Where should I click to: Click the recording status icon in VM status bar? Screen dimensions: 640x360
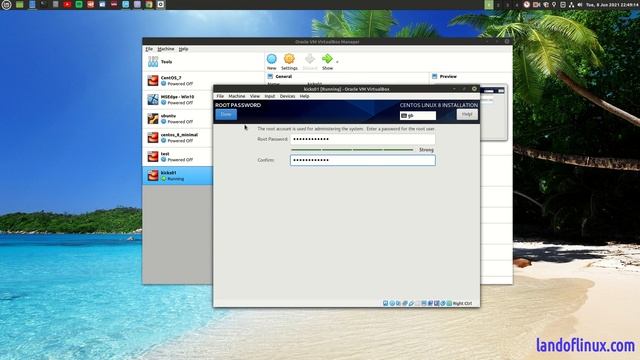pyautogui.click(x=431, y=303)
